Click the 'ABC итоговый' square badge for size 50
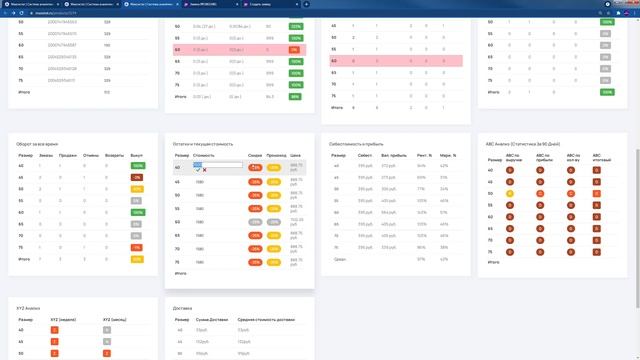Screen dimensions: 640x360 [x=597, y=193]
